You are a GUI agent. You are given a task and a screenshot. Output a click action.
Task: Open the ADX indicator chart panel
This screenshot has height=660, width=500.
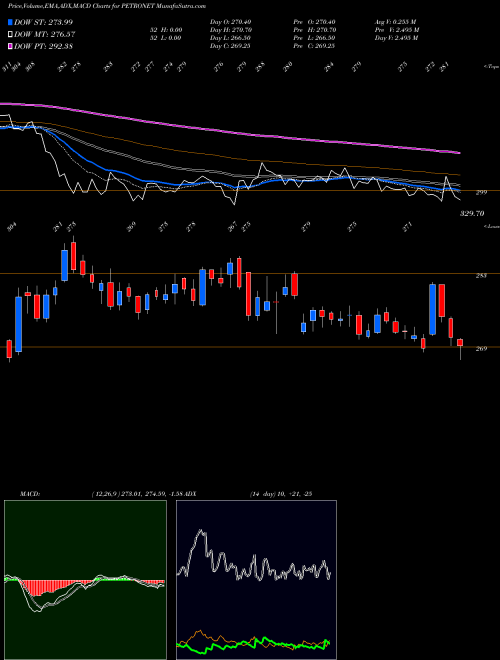pyautogui.click(x=256, y=580)
